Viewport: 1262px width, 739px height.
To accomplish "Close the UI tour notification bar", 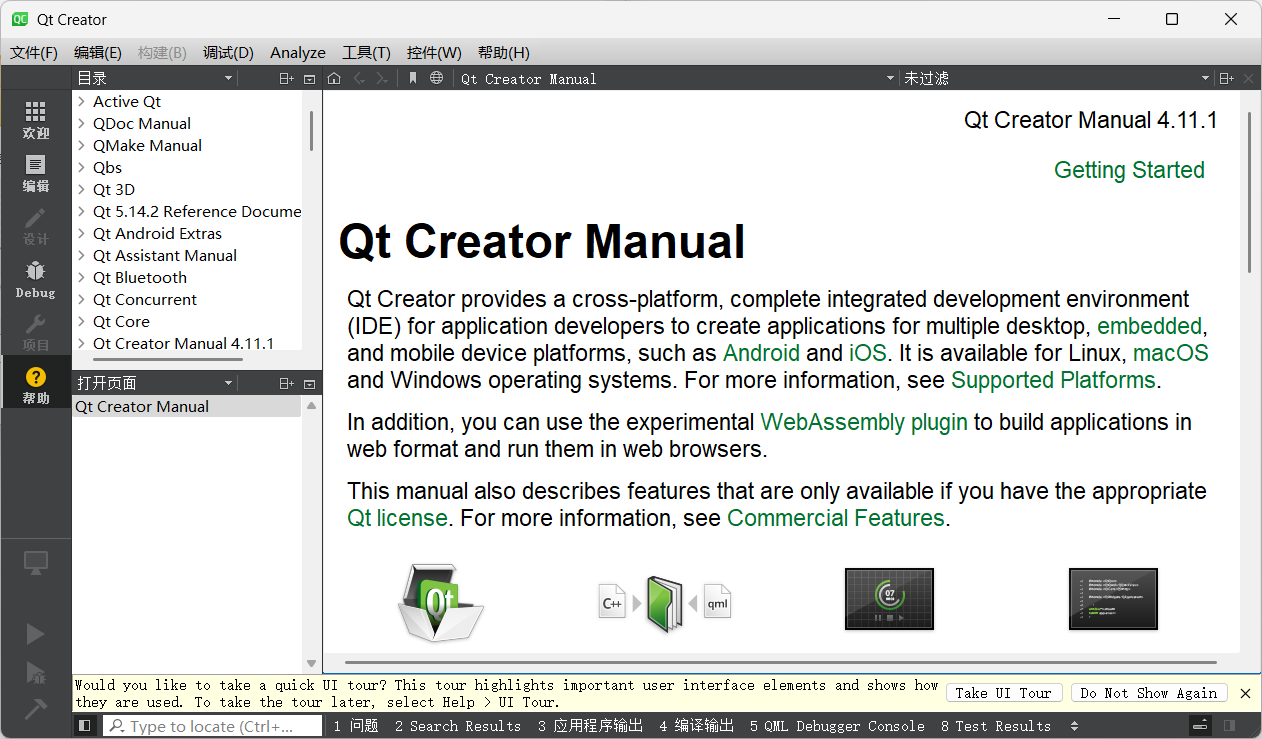I will [x=1245, y=693].
